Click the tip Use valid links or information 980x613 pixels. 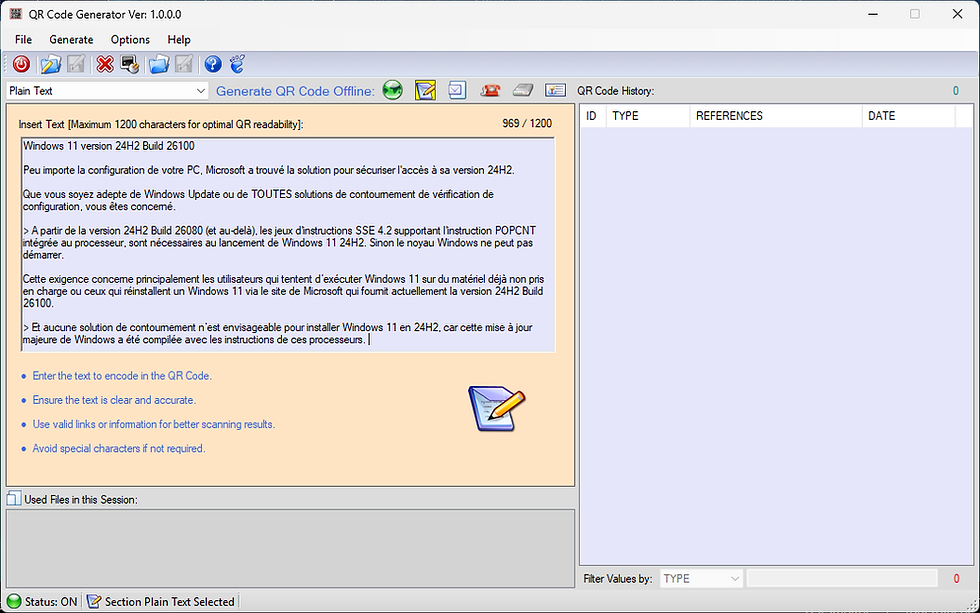[154, 424]
